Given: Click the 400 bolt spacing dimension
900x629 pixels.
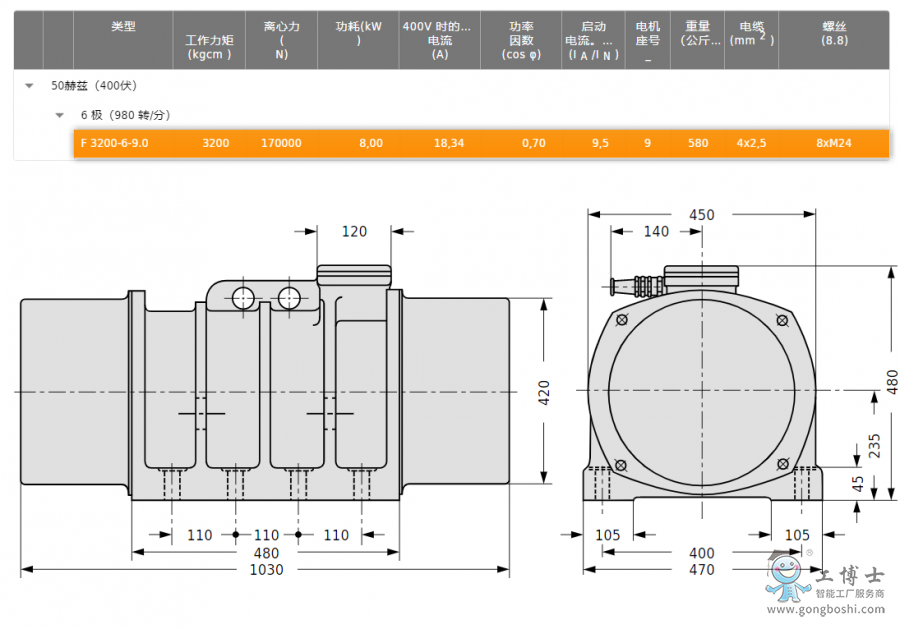Looking at the screenshot, I should click(701, 553).
